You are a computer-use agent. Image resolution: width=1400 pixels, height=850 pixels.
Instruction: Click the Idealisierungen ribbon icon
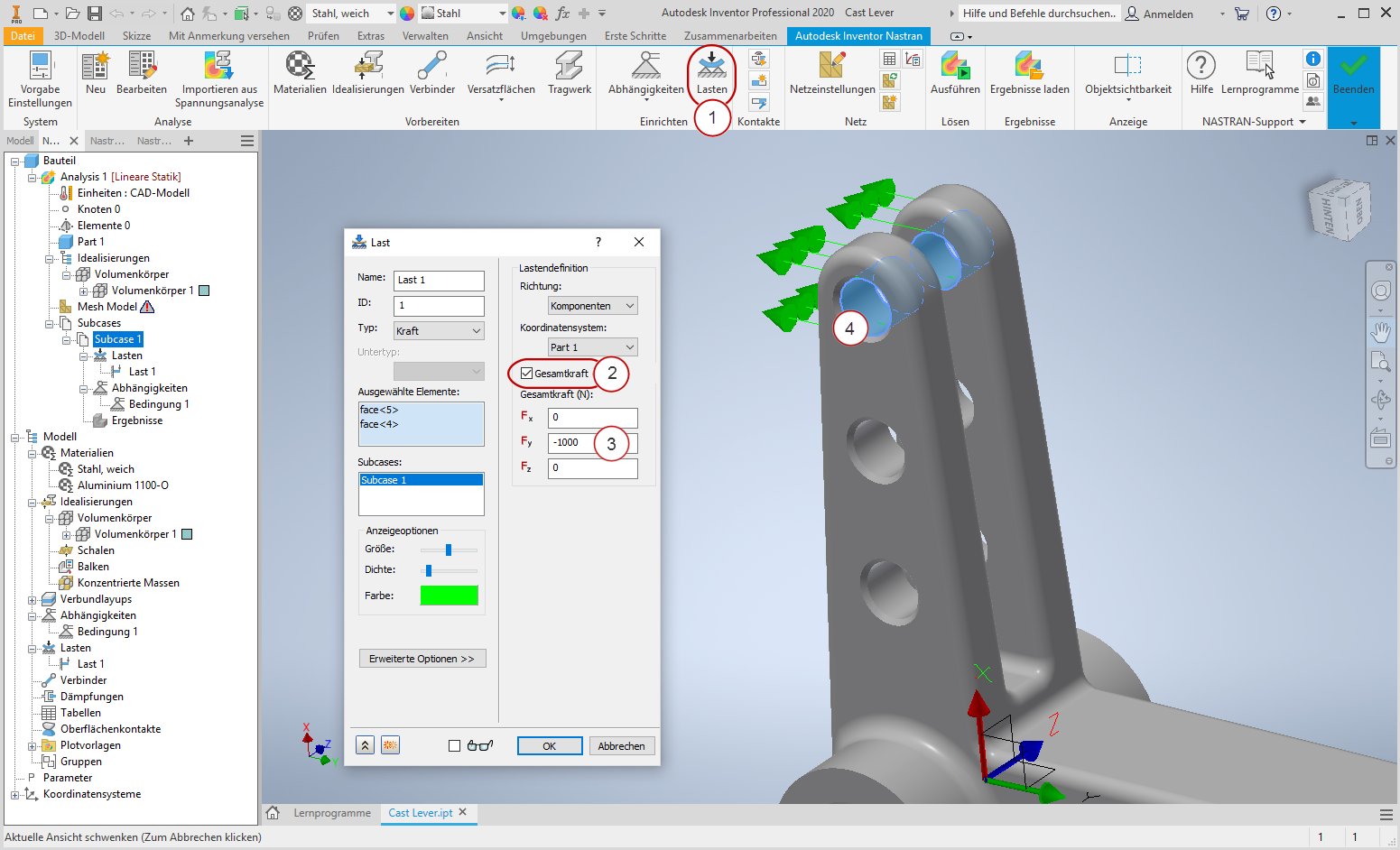367,73
